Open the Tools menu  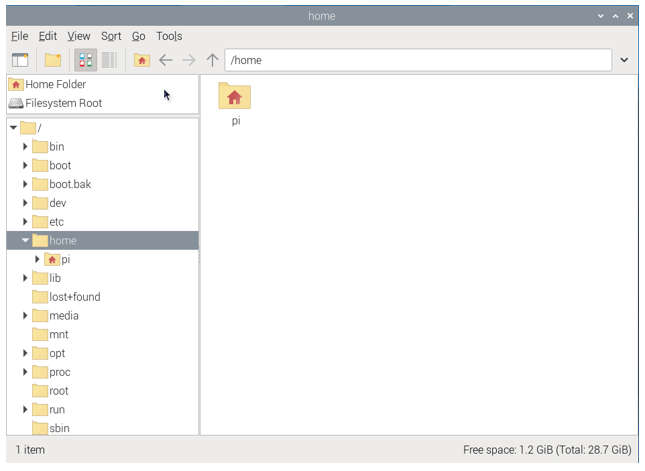tap(169, 36)
